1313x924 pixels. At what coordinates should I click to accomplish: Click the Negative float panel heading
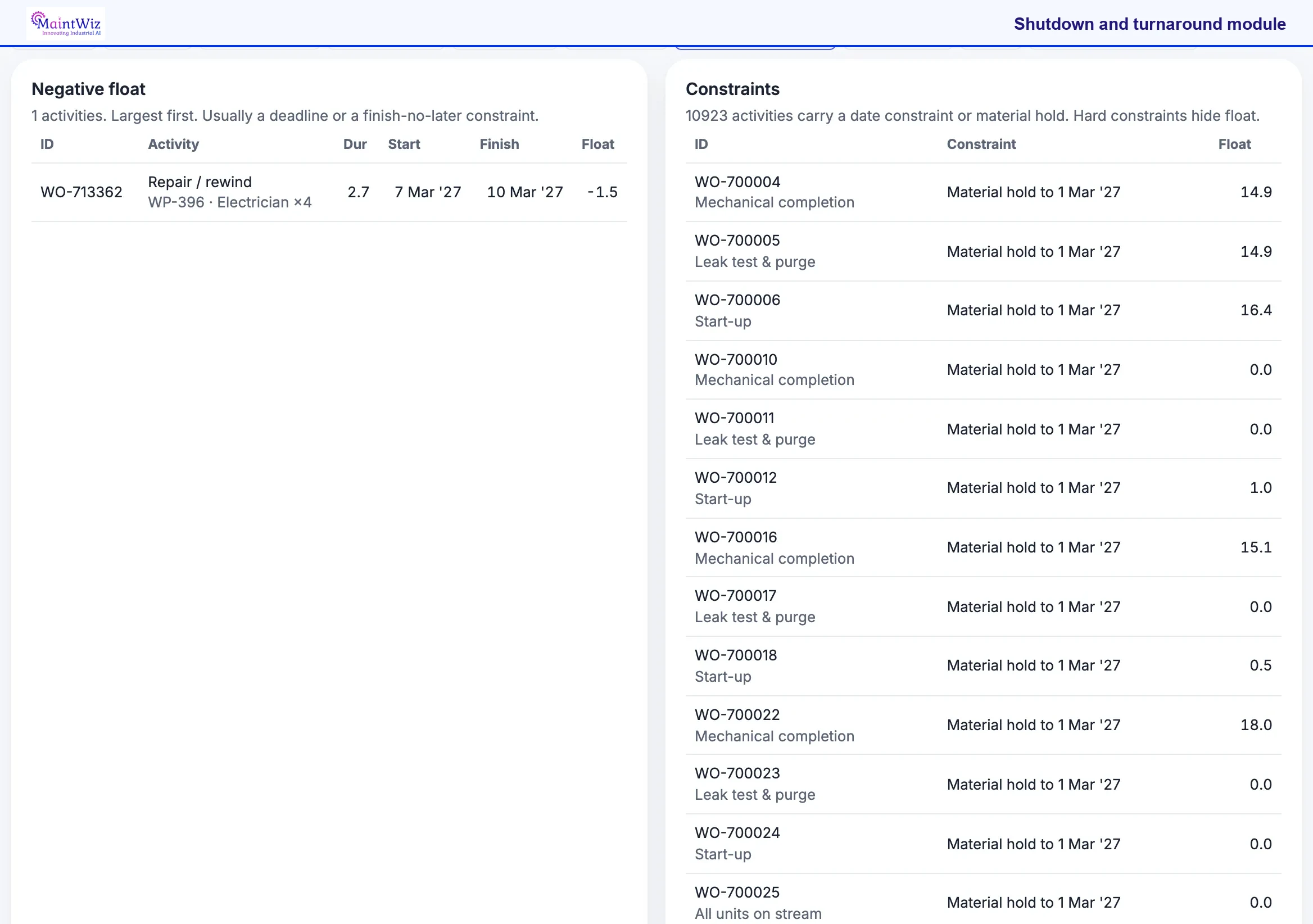88,89
